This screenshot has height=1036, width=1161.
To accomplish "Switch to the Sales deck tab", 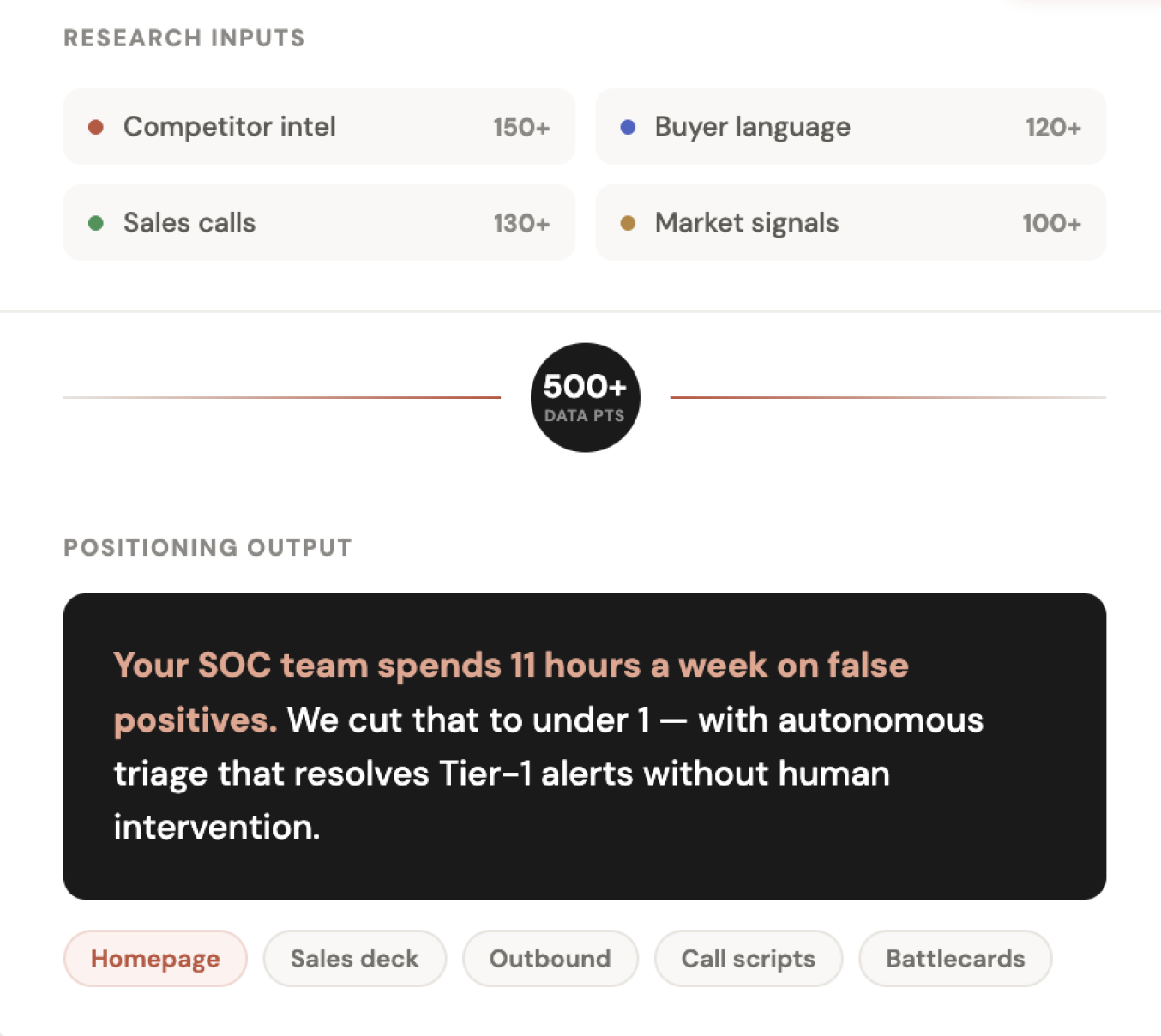I will click(x=354, y=958).
